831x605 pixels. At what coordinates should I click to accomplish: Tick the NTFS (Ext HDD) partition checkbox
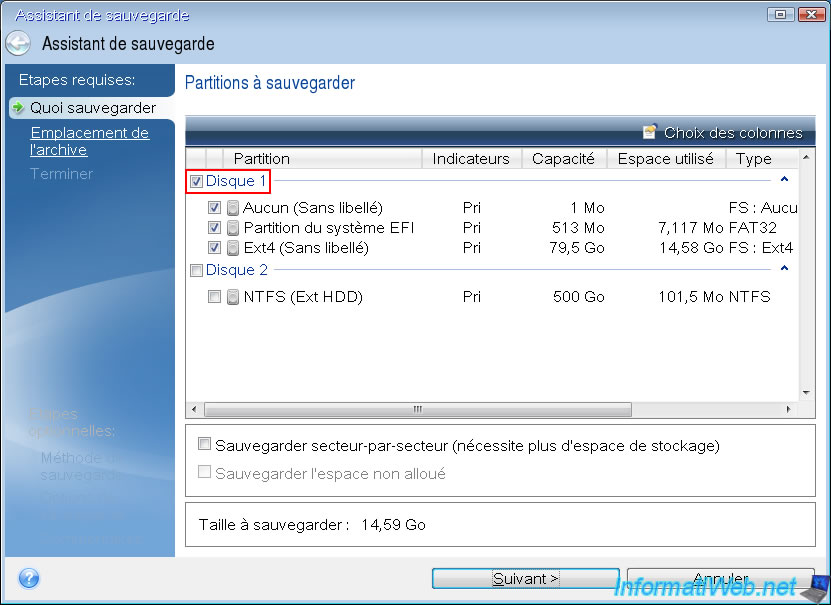(x=214, y=297)
